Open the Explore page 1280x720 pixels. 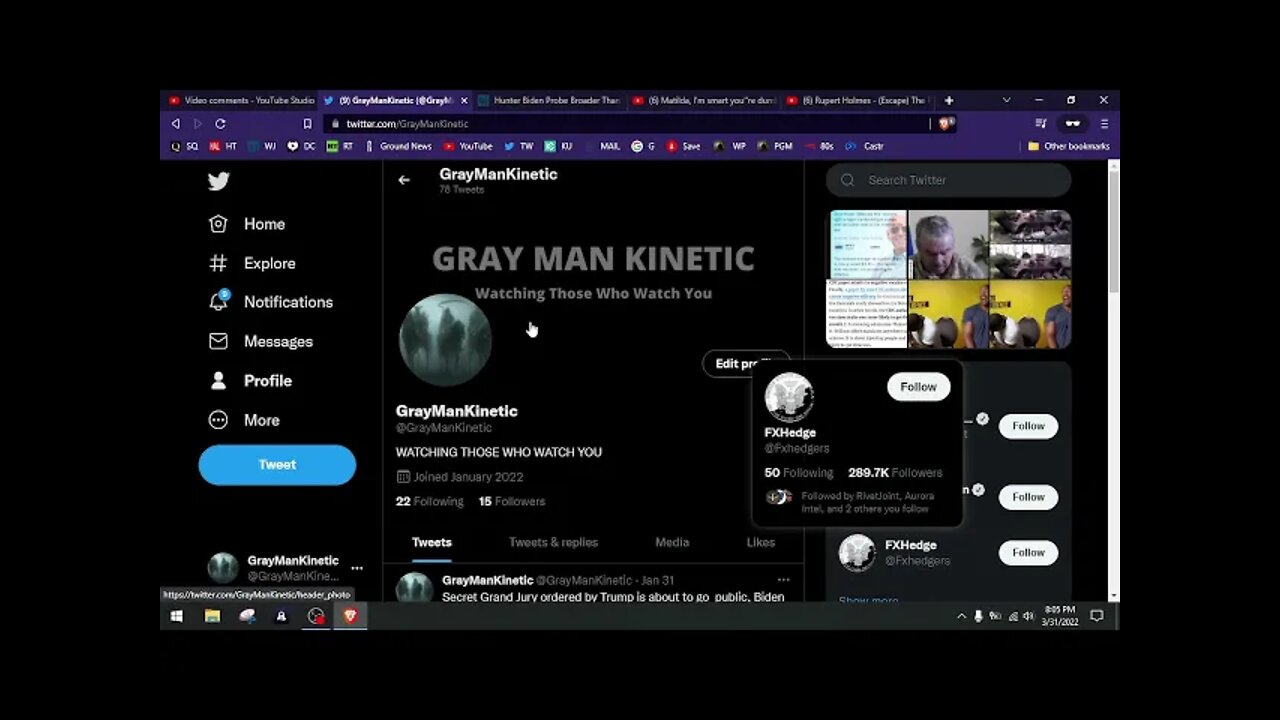pyautogui.click(x=252, y=263)
